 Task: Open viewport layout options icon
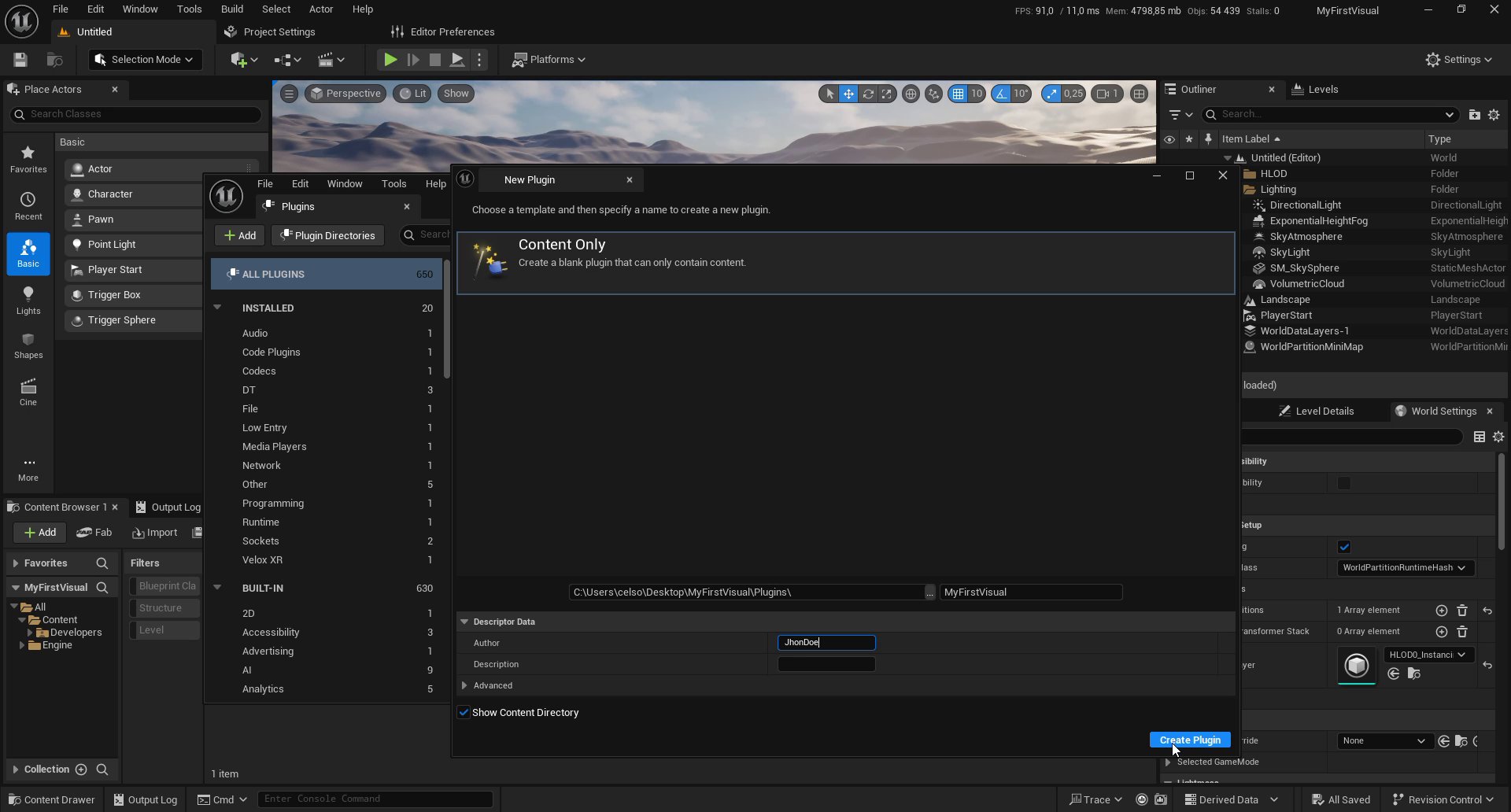pyautogui.click(x=1139, y=94)
